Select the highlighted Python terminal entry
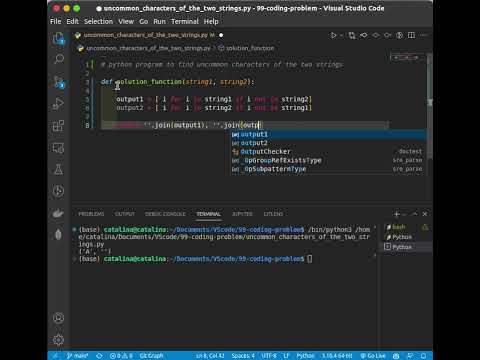Screen dimensions: 480x360 tap(406, 247)
